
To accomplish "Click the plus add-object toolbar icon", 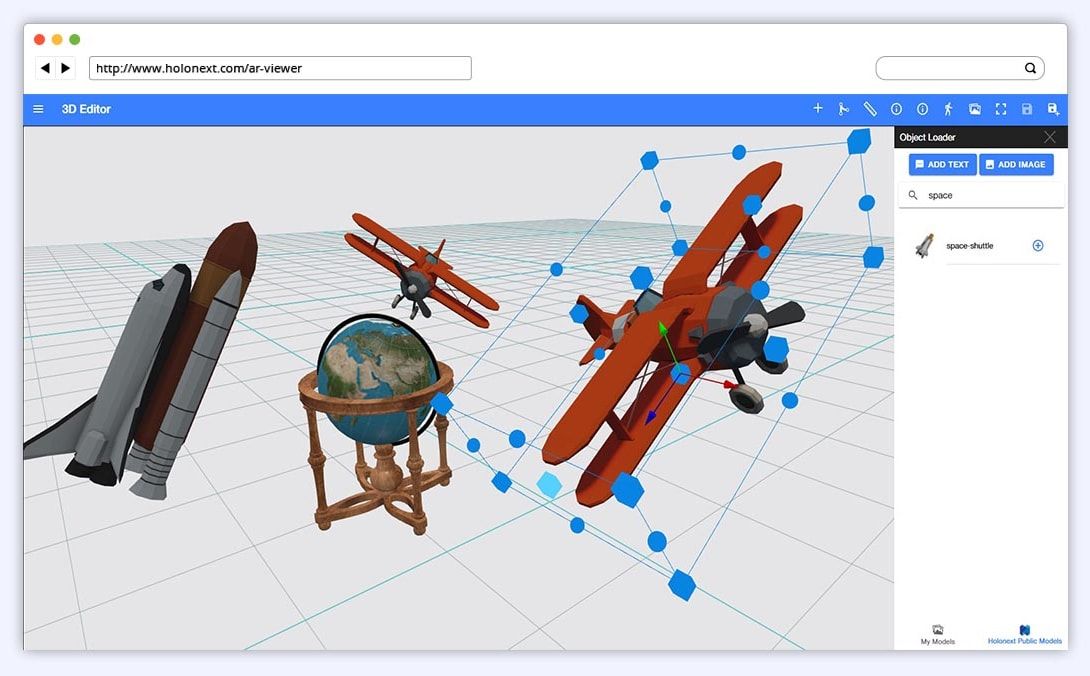I will 818,108.
